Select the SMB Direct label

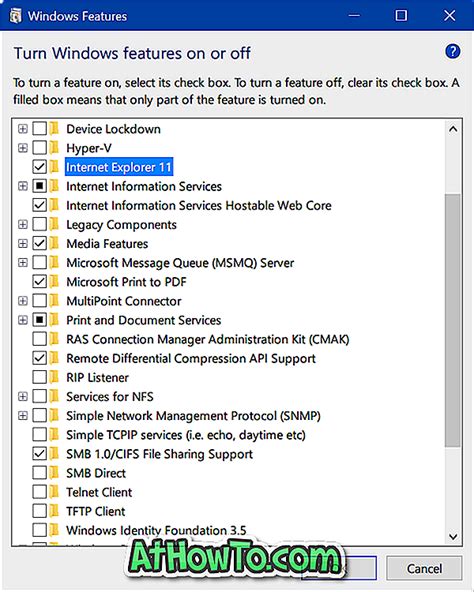click(x=96, y=473)
